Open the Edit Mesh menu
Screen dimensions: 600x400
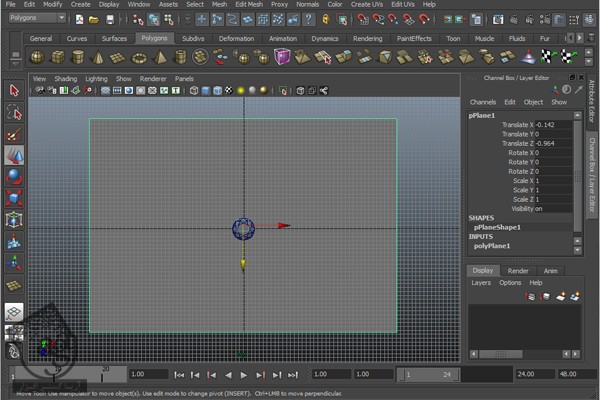tap(247, 4)
